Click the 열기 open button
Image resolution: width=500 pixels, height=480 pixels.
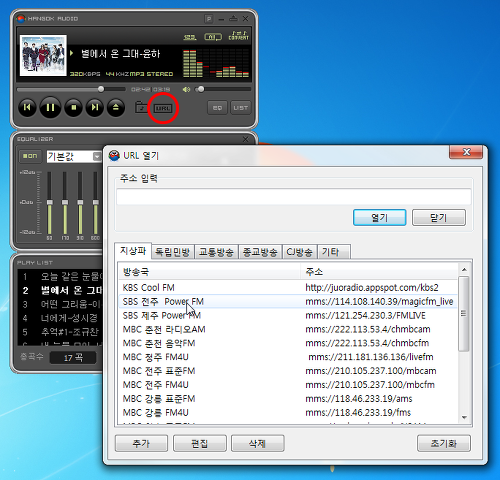[380, 218]
